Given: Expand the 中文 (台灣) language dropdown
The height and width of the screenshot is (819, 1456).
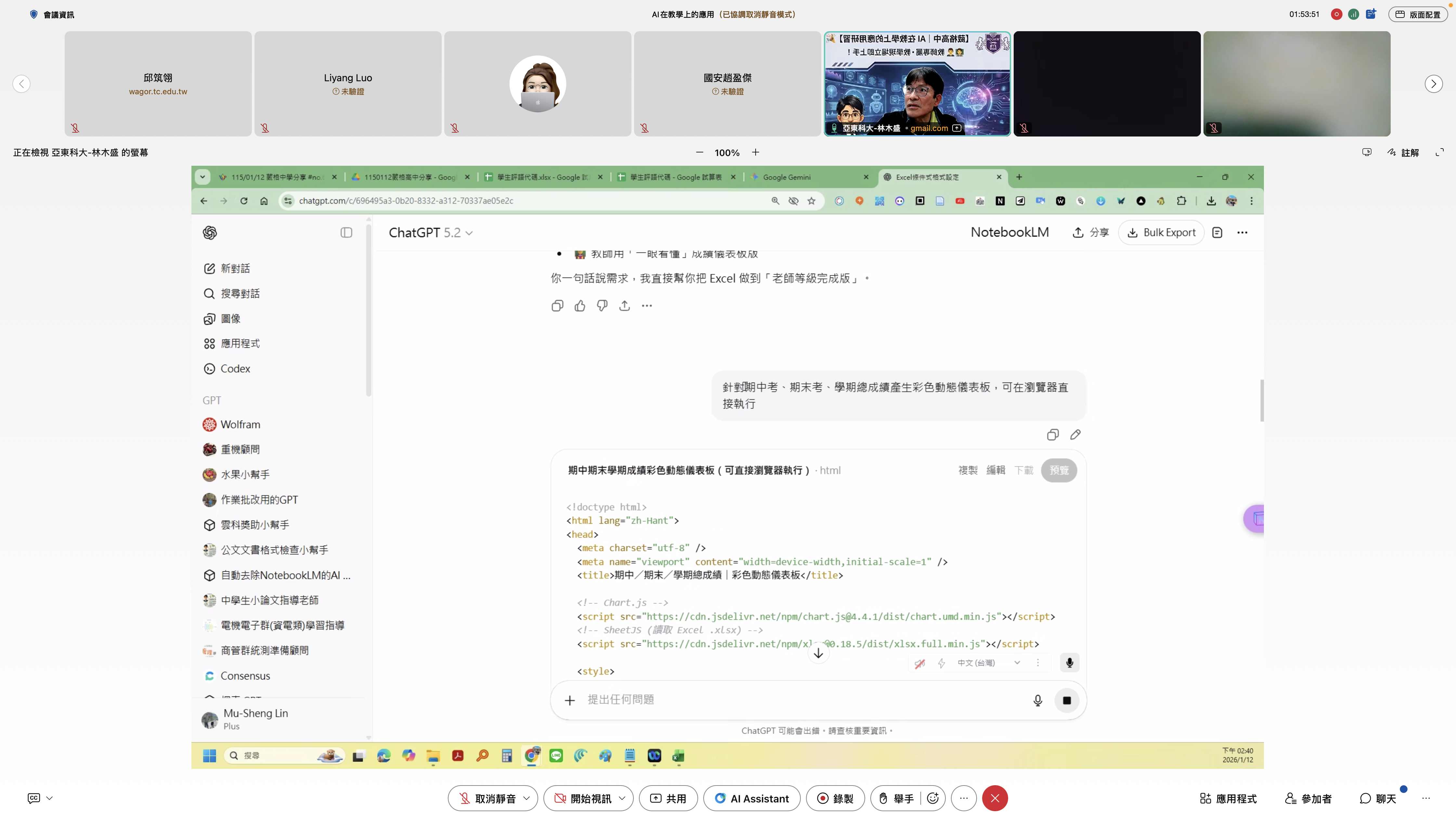Looking at the screenshot, I should 1017,662.
